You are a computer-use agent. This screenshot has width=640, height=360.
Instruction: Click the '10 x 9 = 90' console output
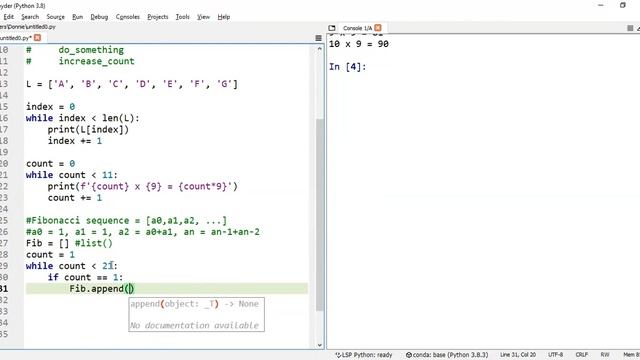tap(359, 44)
